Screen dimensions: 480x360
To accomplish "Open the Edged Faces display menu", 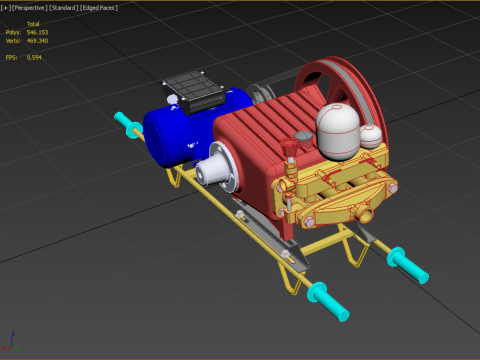I will coord(99,8).
